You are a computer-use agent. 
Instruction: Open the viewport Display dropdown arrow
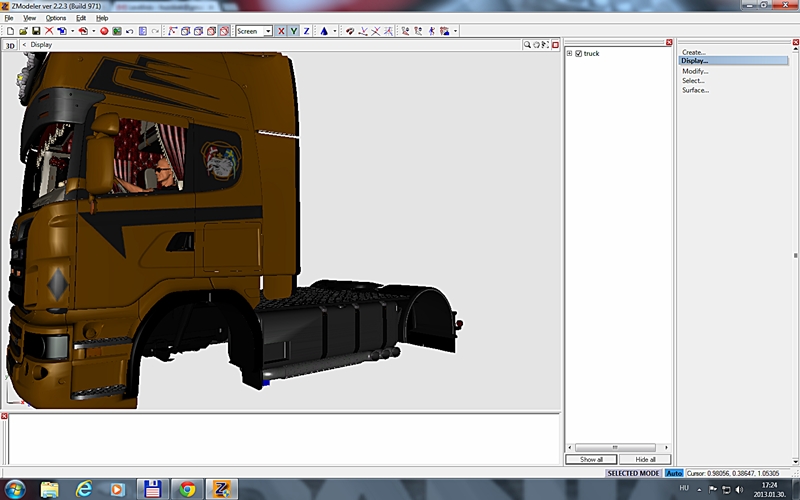point(24,44)
